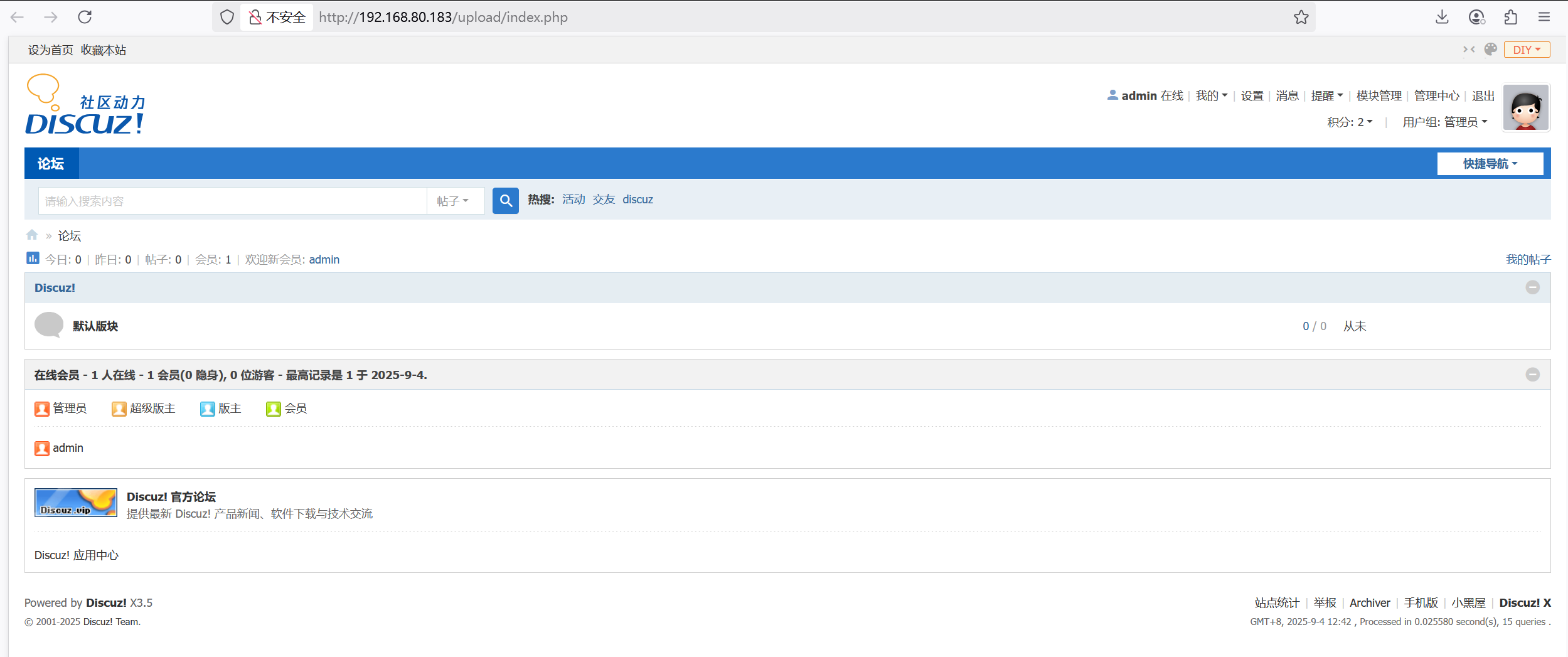Image resolution: width=1568 pixels, height=657 pixels.
Task: Open Discuz! 应用中心 link
Action: pyautogui.click(x=77, y=555)
